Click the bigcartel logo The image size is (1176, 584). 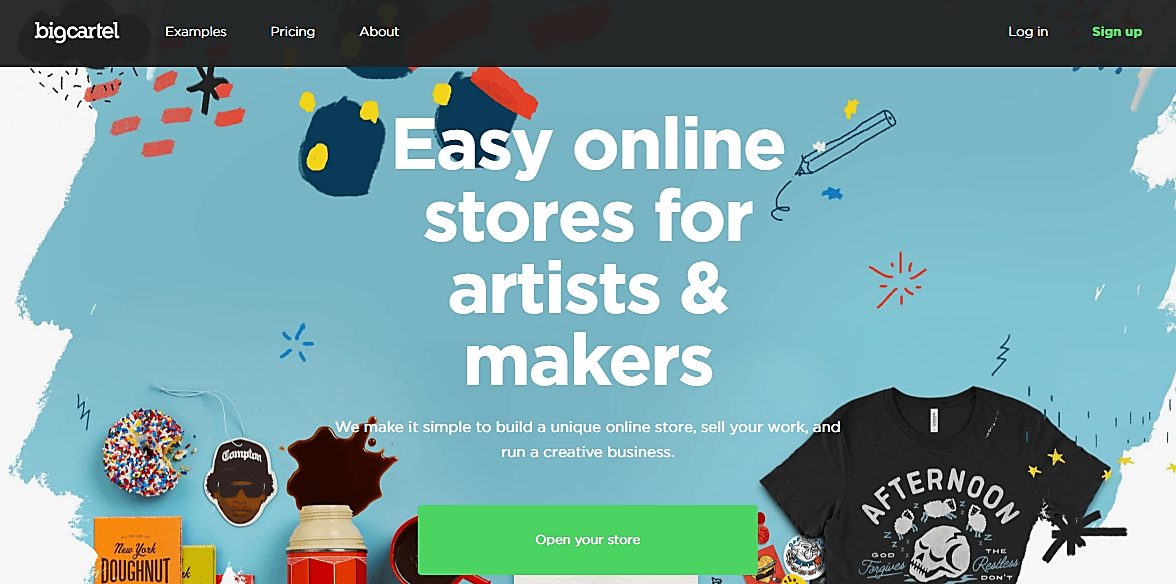click(76, 31)
